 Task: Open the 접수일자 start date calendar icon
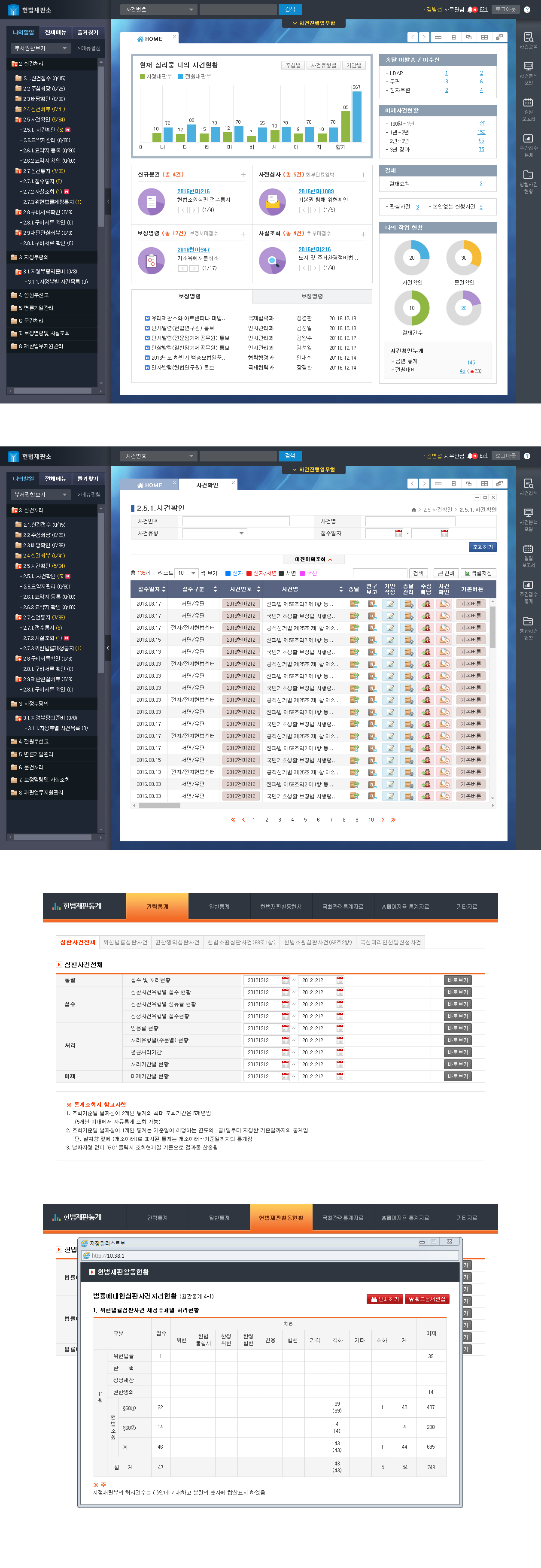pyautogui.click(x=398, y=533)
